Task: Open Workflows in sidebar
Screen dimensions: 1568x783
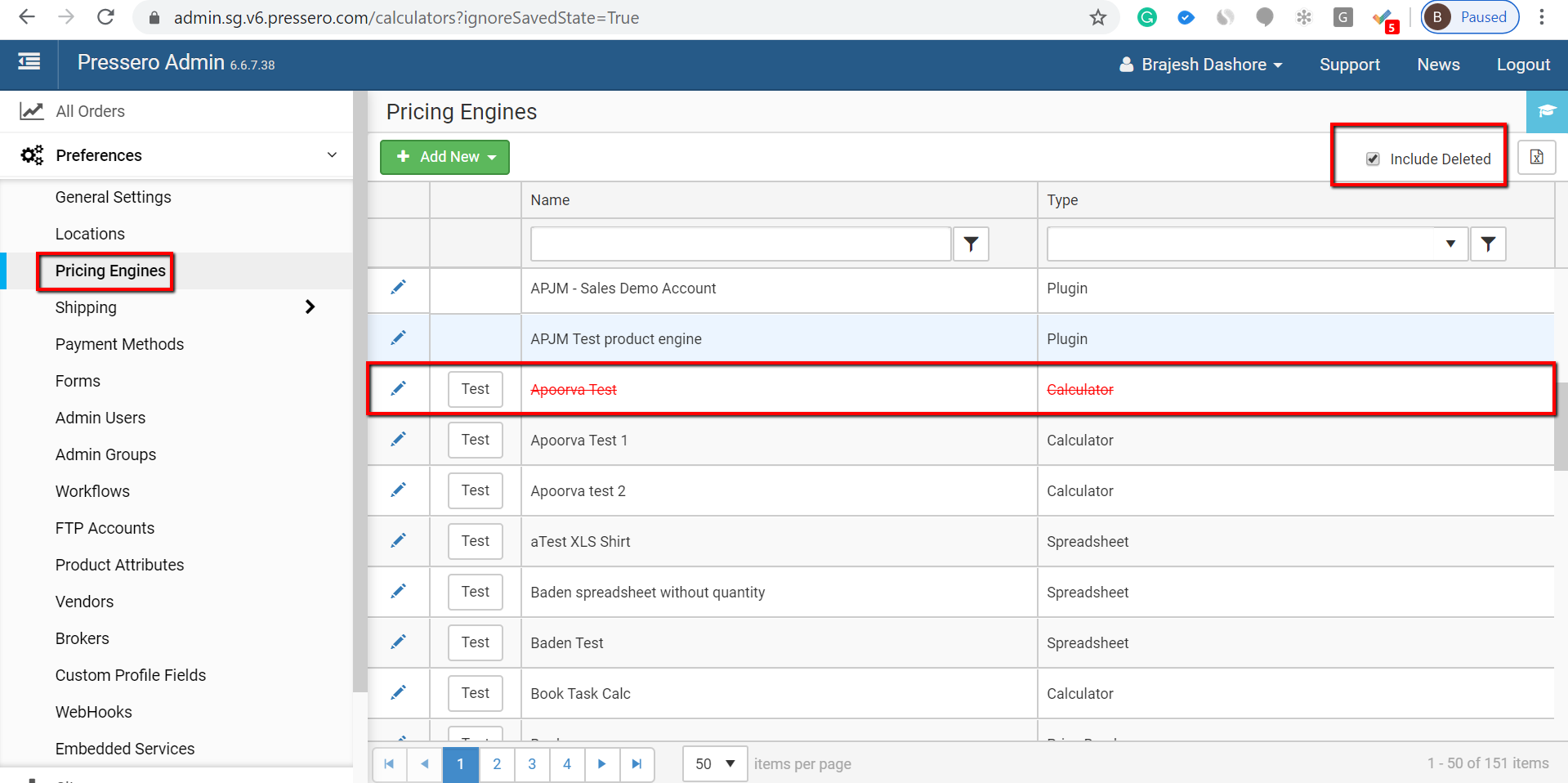Action: coord(92,491)
